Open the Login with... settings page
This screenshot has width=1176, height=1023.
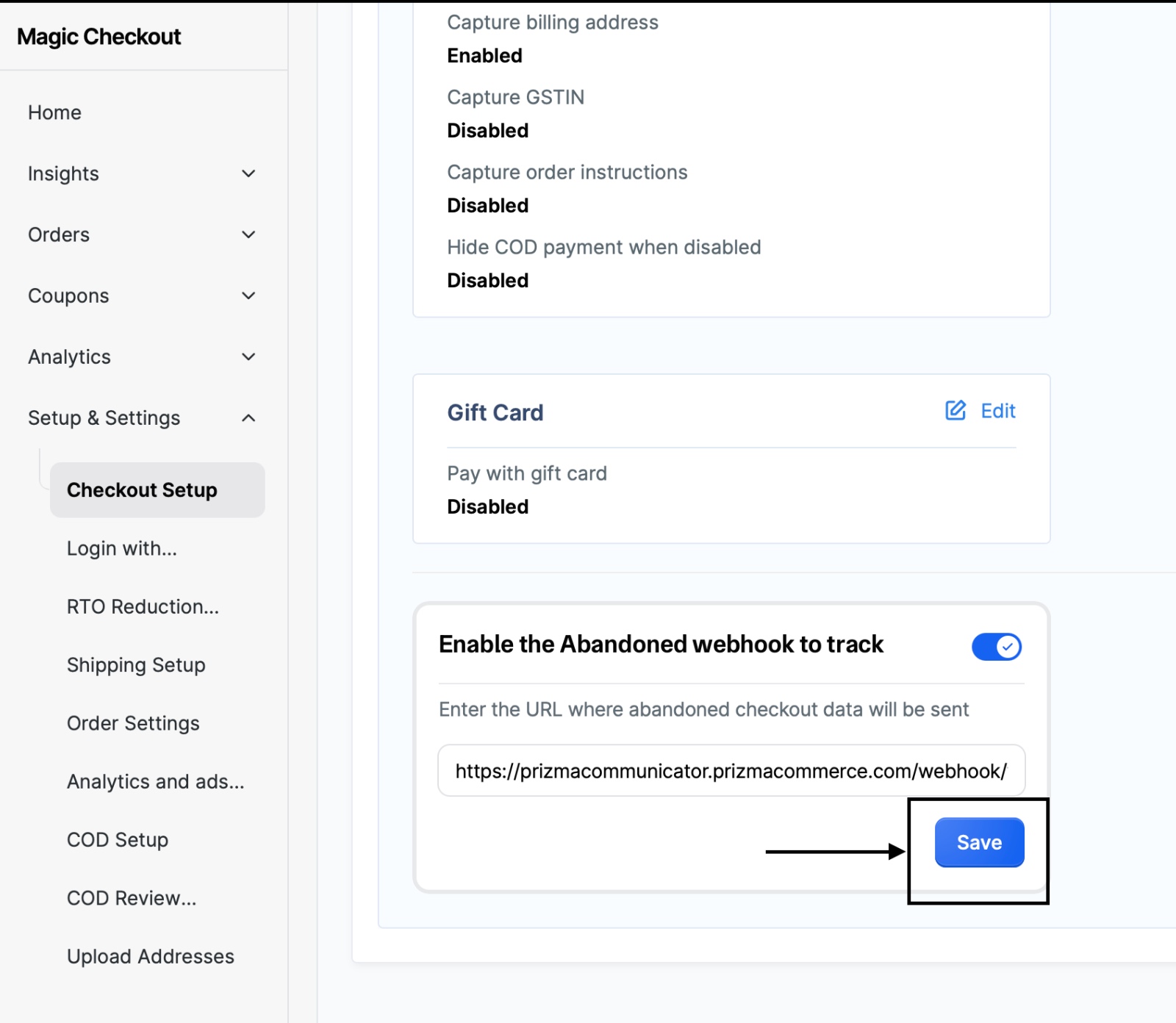(x=122, y=548)
